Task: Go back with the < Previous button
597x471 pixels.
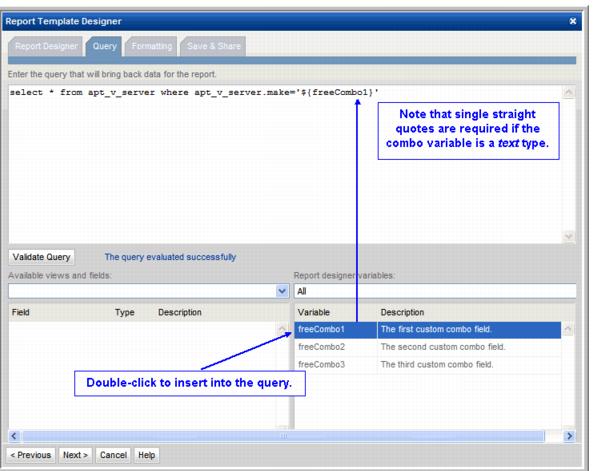Action: click(x=30, y=455)
